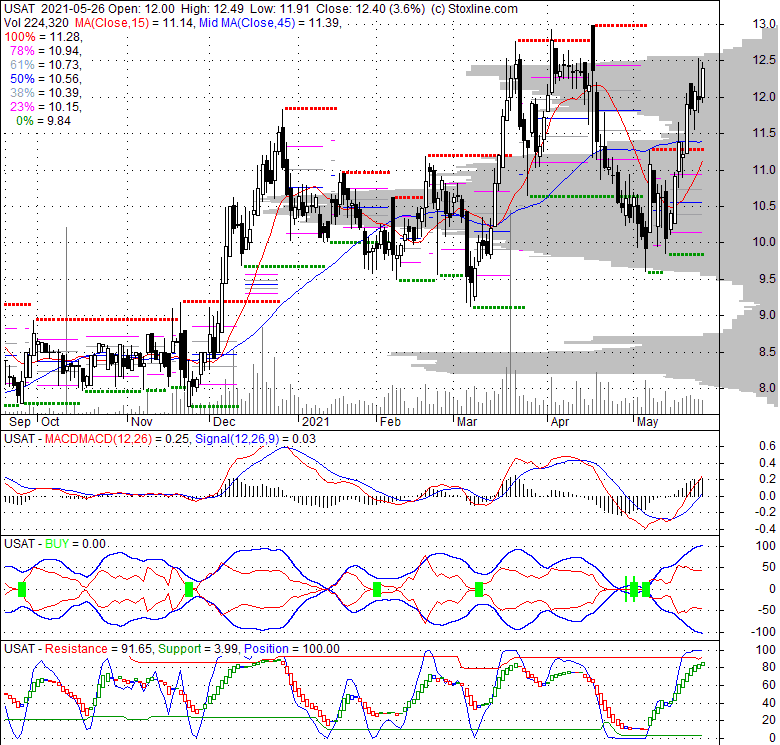Select the 'Mid MA(Close,45) = 11.39' legend
Viewport: 780px width, 745px height.
[270, 23]
